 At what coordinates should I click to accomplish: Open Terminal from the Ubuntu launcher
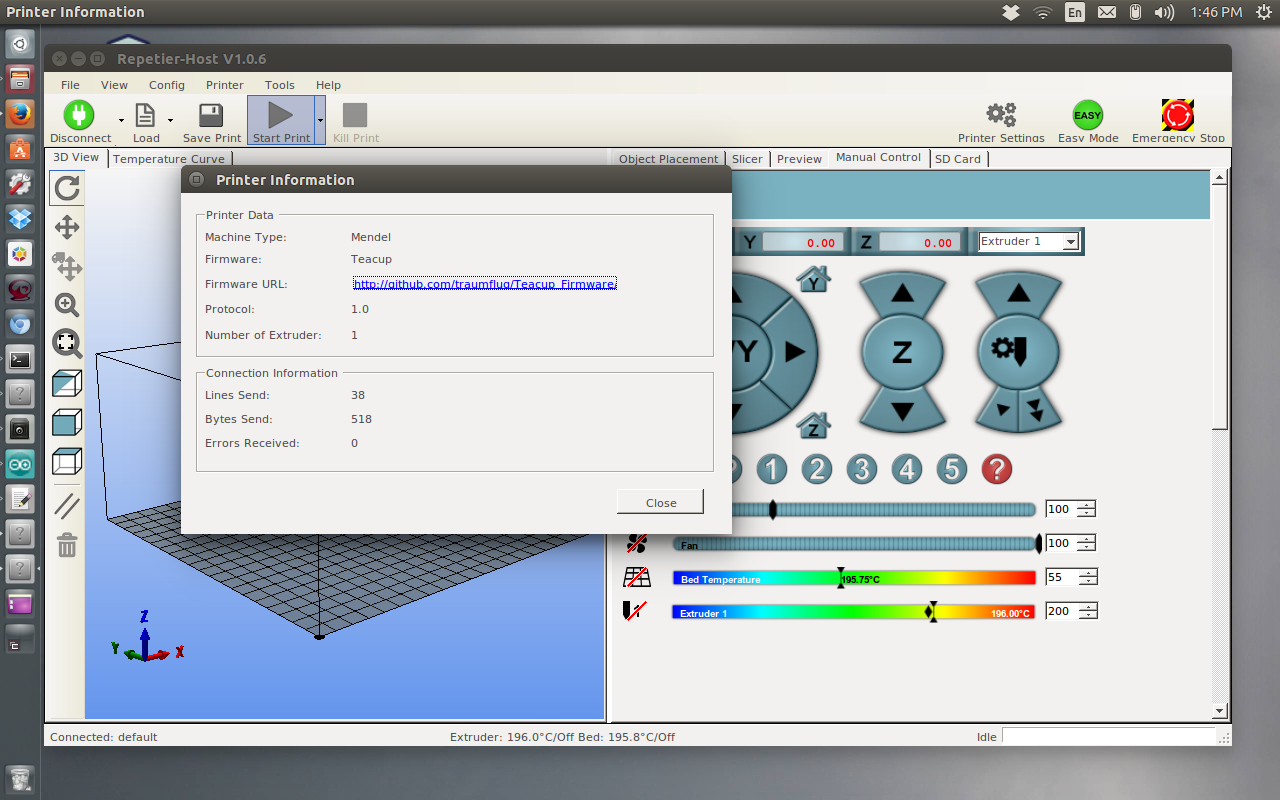tap(20, 359)
